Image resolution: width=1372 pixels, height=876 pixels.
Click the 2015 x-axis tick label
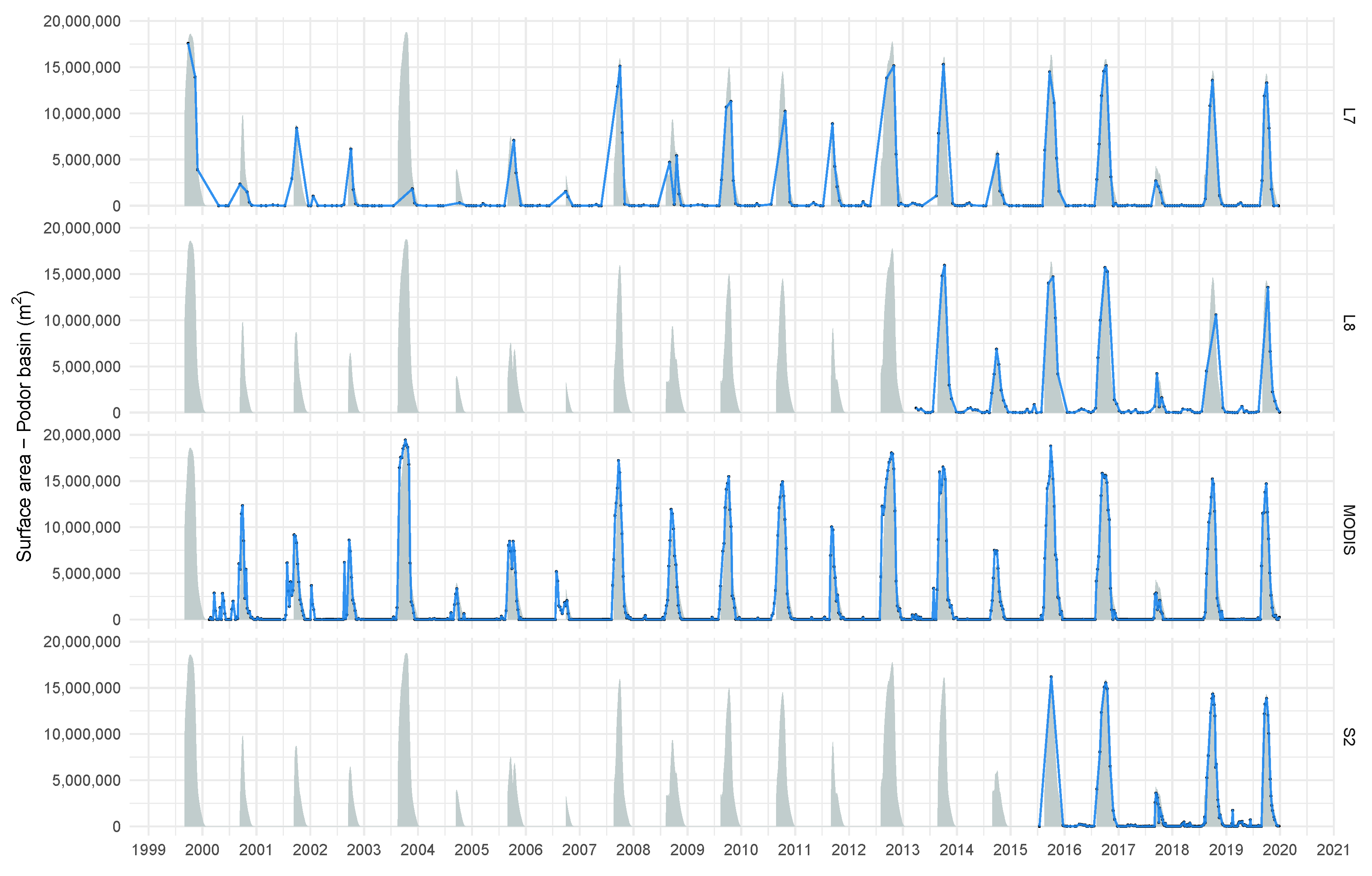pyautogui.click(x=1010, y=850)
